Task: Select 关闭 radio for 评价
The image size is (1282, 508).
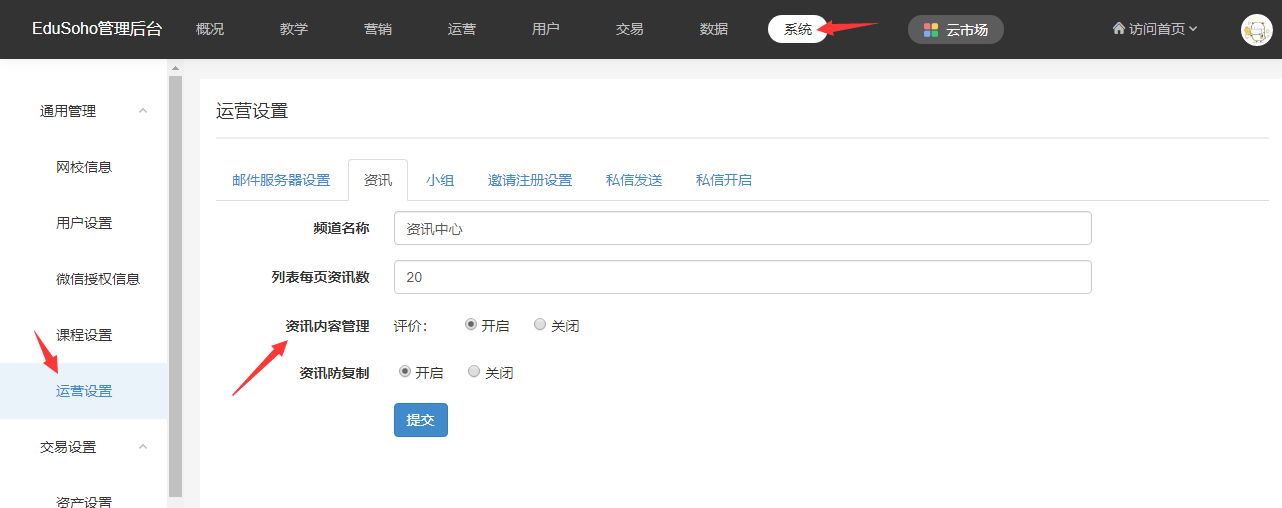Action: click(x=540, y=325)
